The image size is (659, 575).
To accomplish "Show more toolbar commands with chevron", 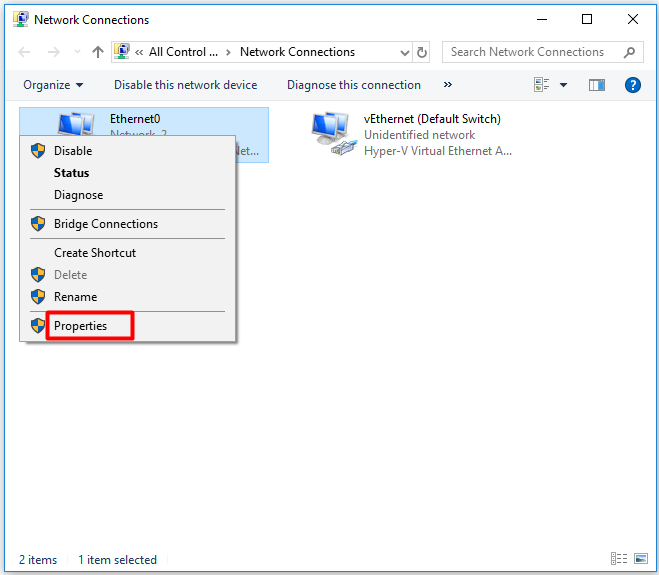I will pyautogui.click(x=448, y=84).
